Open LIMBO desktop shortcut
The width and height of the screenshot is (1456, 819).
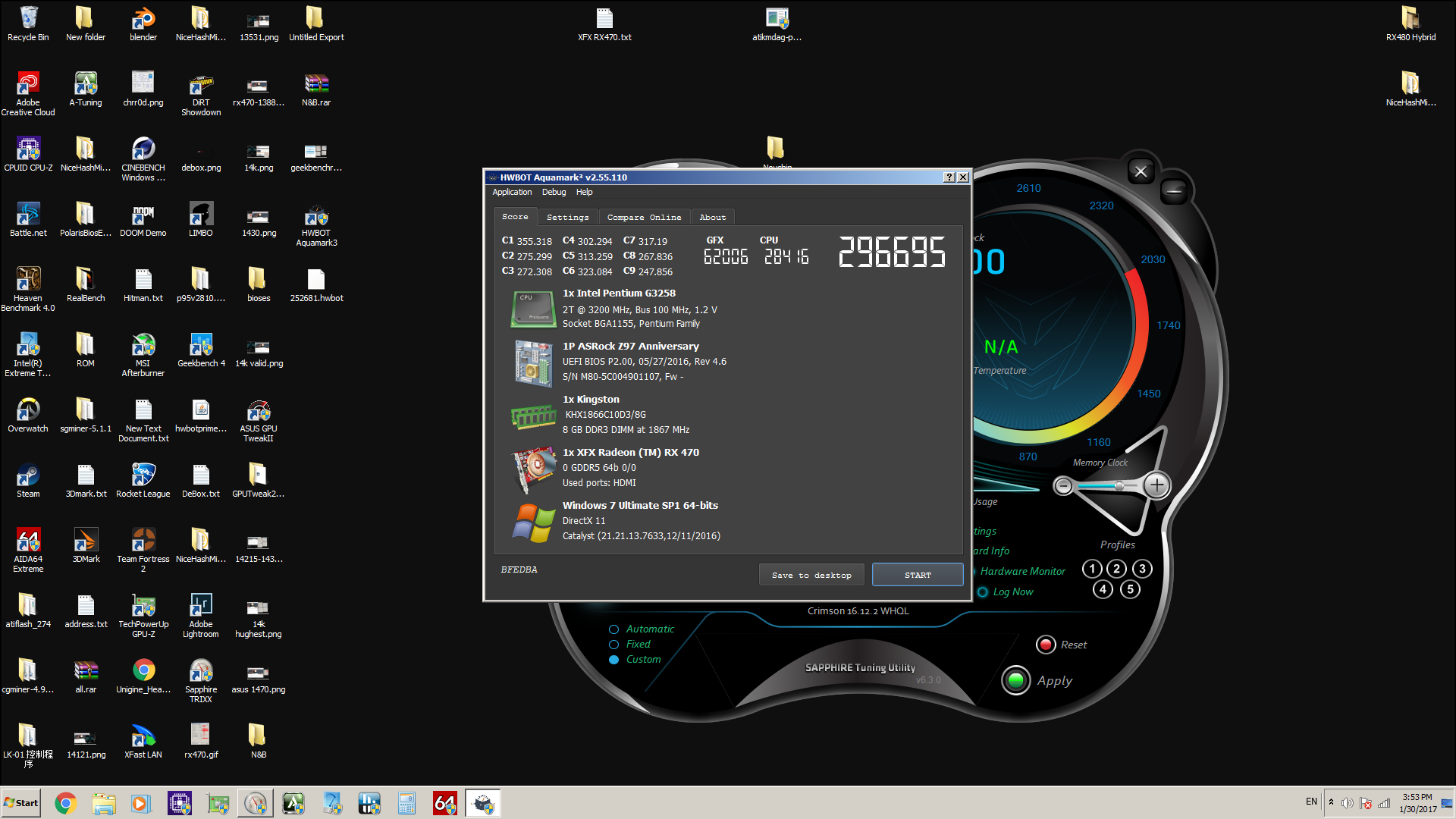[201, 219]
